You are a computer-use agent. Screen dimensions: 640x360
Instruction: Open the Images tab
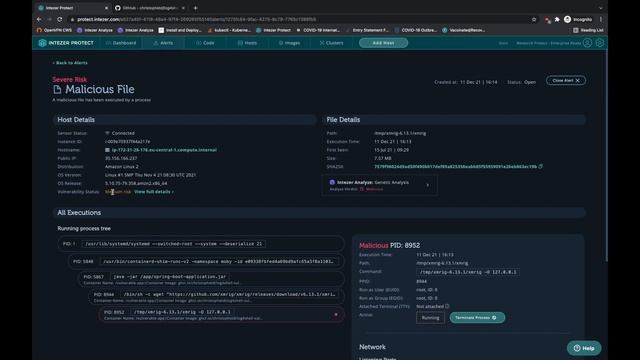pos(289,43)
